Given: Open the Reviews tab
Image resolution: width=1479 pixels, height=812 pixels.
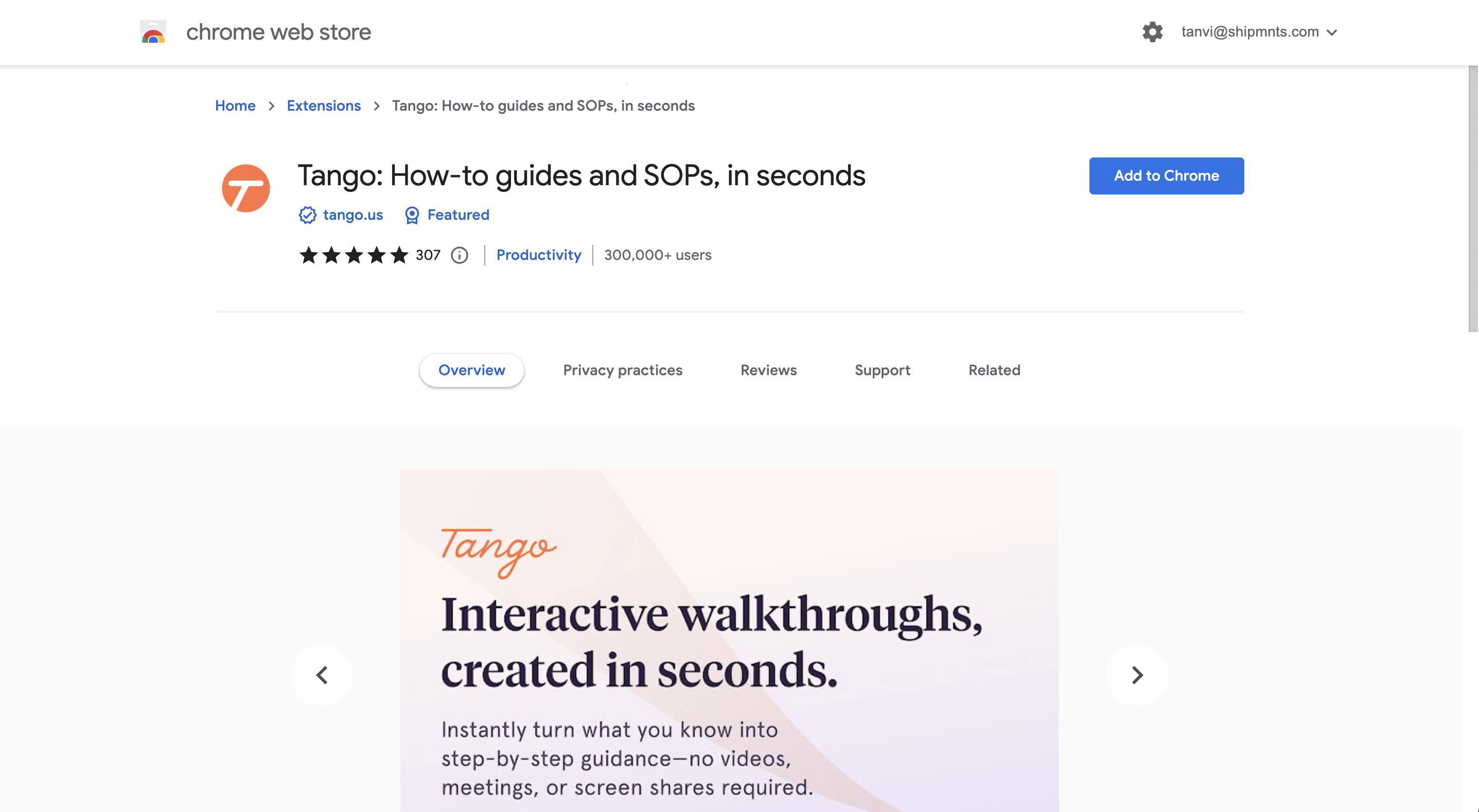Looking at the screenshot, I should 768,370.
